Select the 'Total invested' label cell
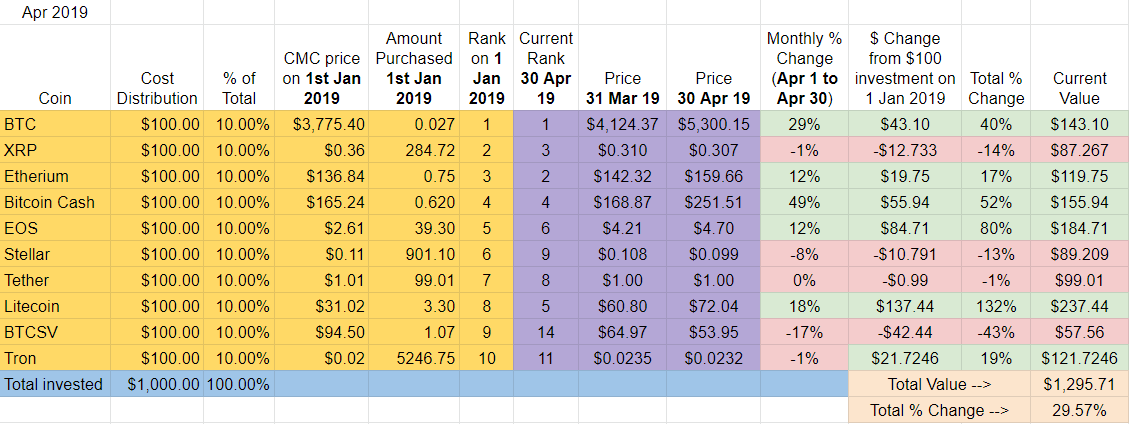 [x=55, y=384]
